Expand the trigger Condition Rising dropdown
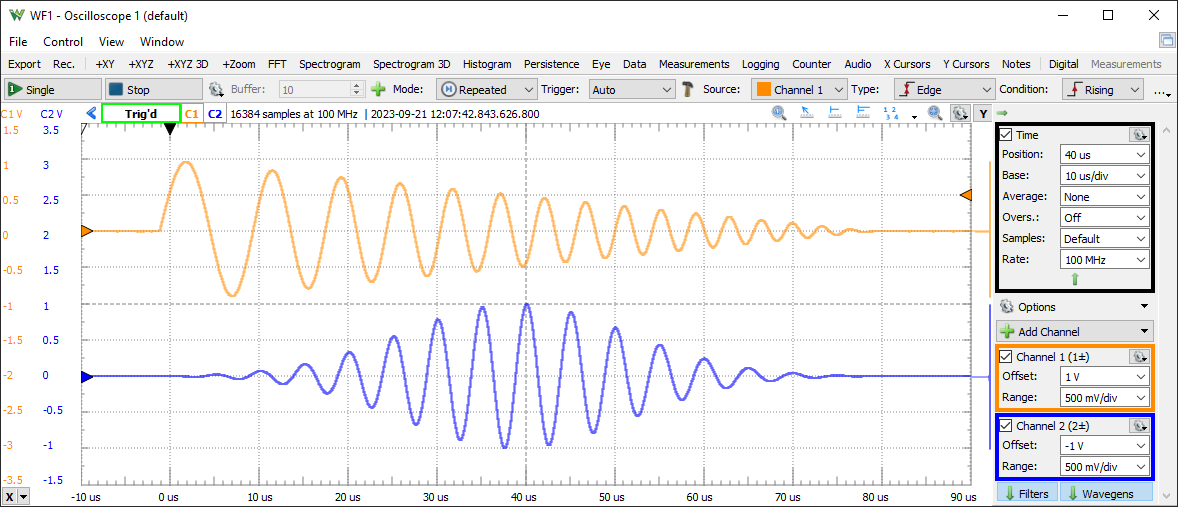Screen dimensions: 1178x507 [1103, 89]
